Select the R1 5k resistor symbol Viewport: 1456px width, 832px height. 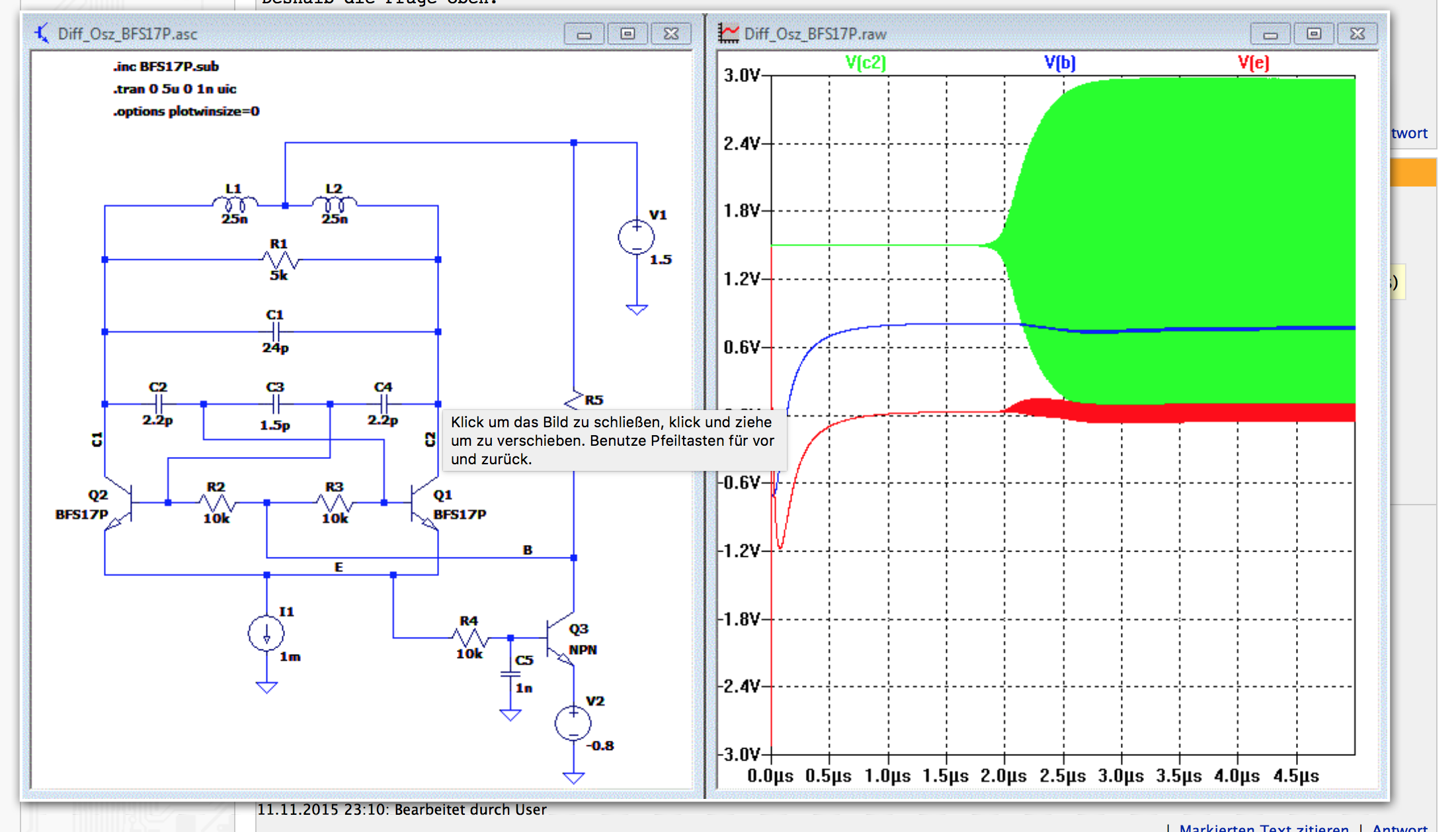(280, 259)
